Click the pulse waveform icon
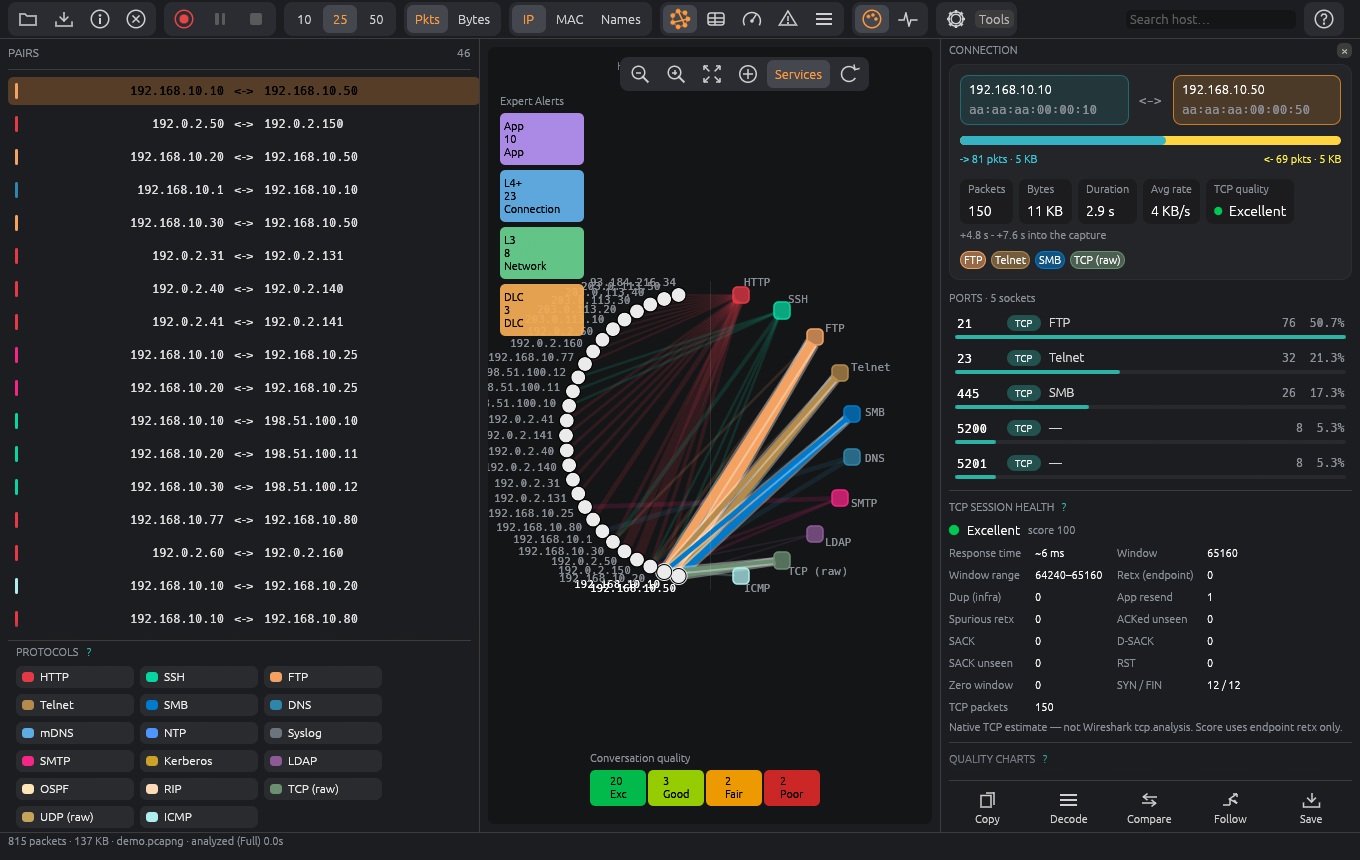 tap(908, 19)
